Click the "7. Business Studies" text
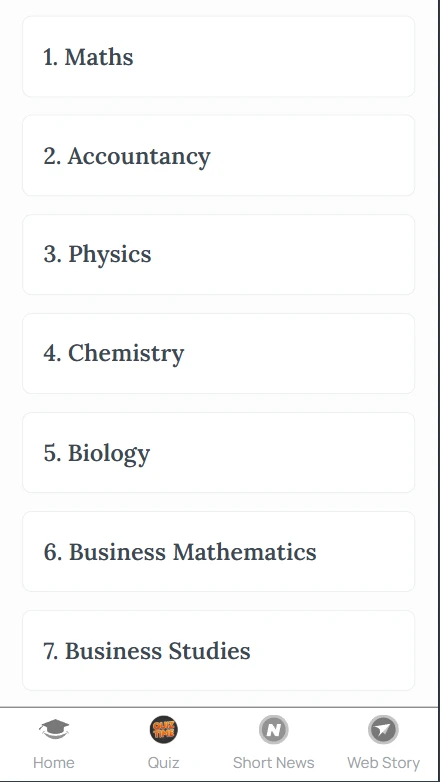The image size is (440, 782). [147, 651]
